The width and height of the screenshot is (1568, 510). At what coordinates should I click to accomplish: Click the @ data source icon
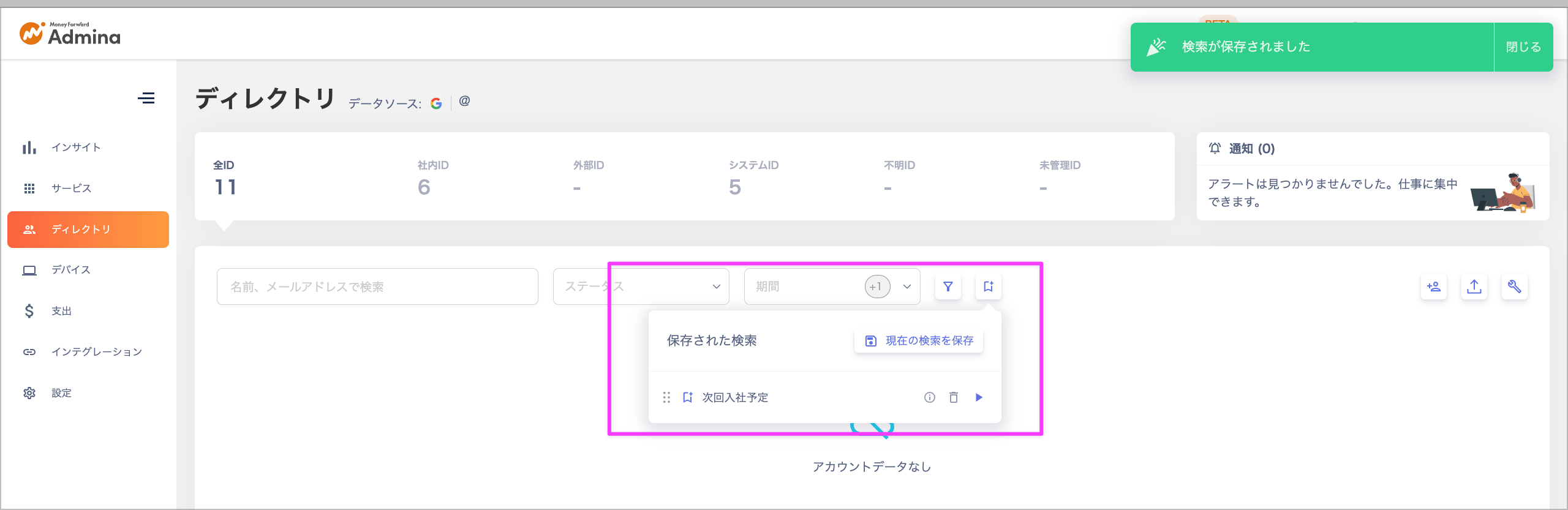pos(465,101)
